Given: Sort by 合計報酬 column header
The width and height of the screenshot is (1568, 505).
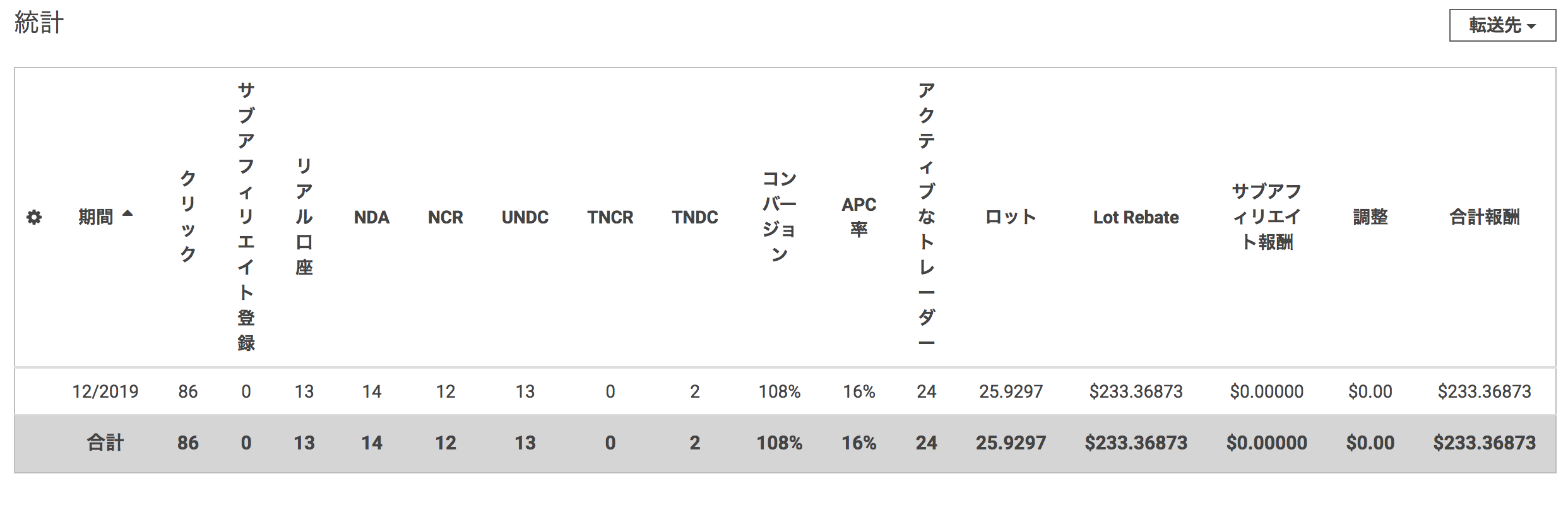Looking at the screenshot, I should [x=1484, y=217].
